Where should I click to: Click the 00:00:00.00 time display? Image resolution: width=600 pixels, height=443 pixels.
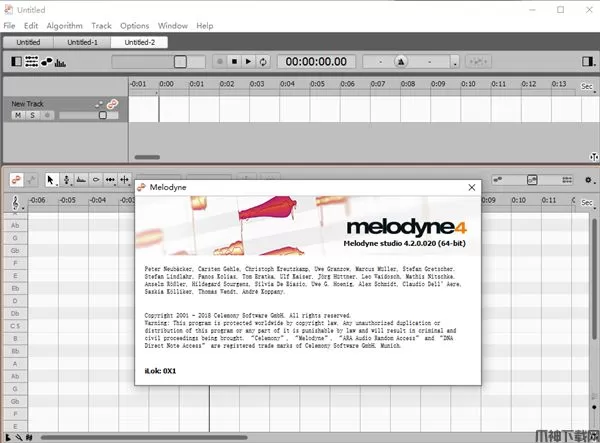coord(316,61)
